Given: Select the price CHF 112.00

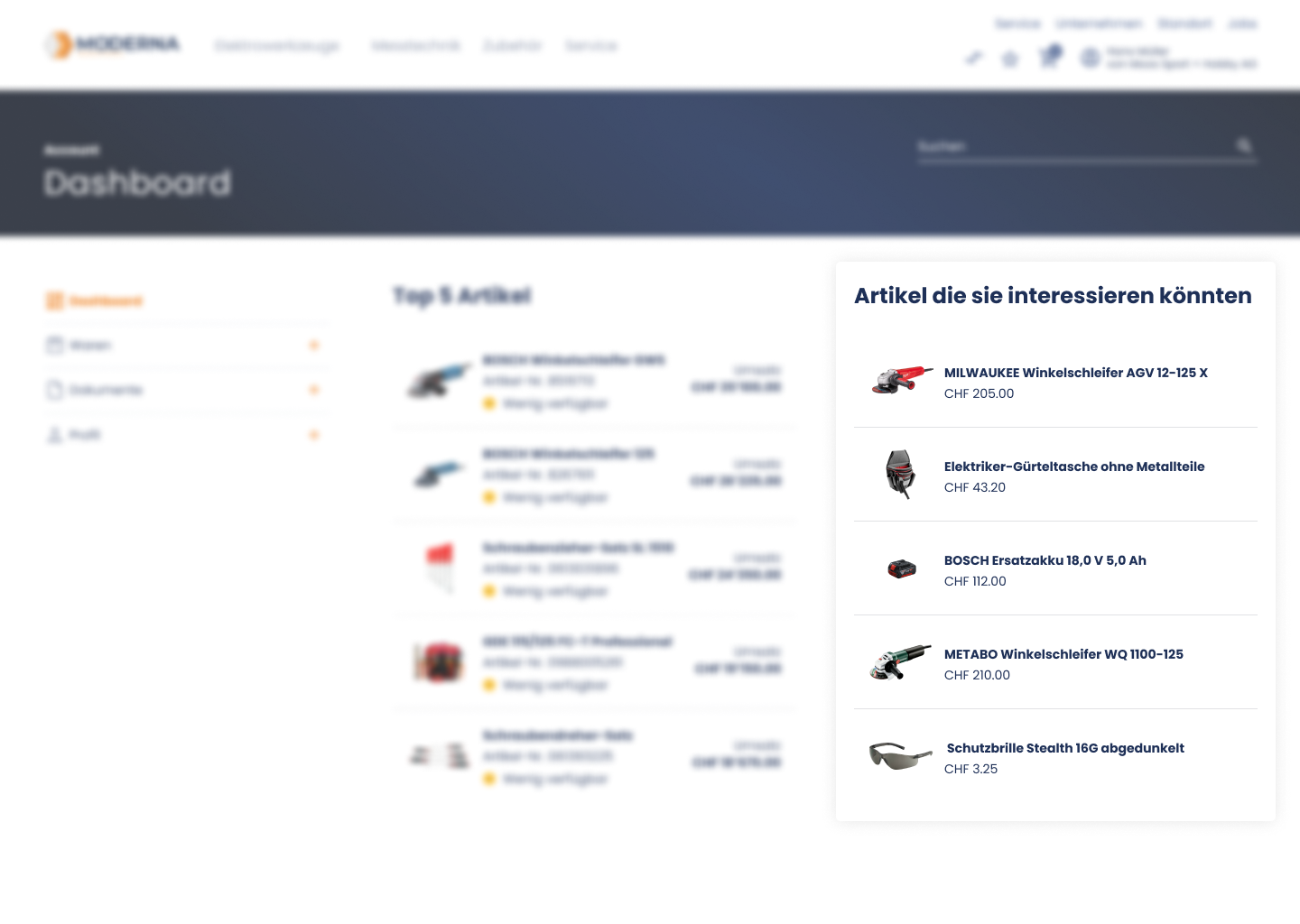Looking at the screenshot, I should click(x=975, y=581).
